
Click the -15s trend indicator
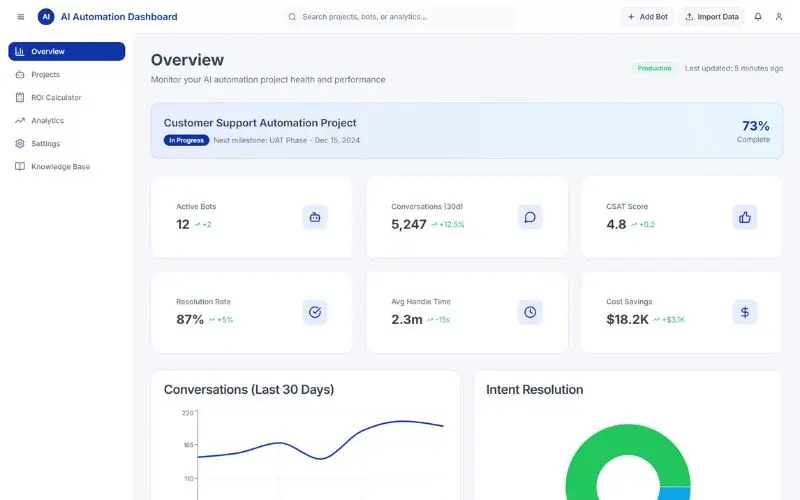(x=438, y=320)
